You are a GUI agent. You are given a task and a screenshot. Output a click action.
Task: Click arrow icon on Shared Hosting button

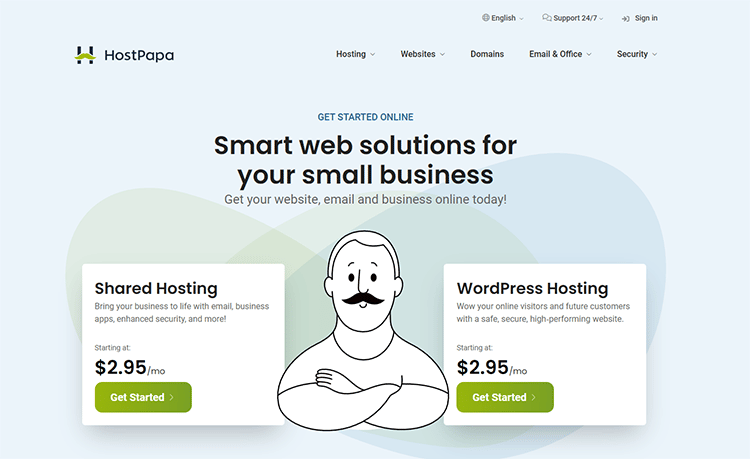[x=171, y=397]
